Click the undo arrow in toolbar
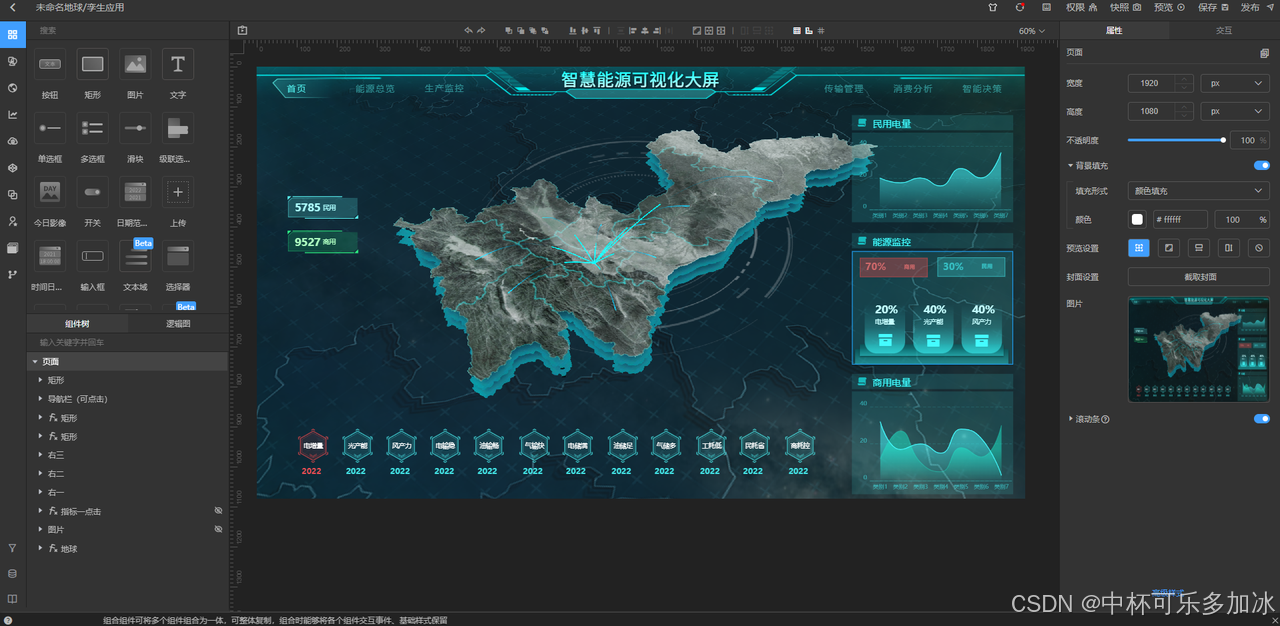The width and height of the screenshot is (1280, 626). 468,31
